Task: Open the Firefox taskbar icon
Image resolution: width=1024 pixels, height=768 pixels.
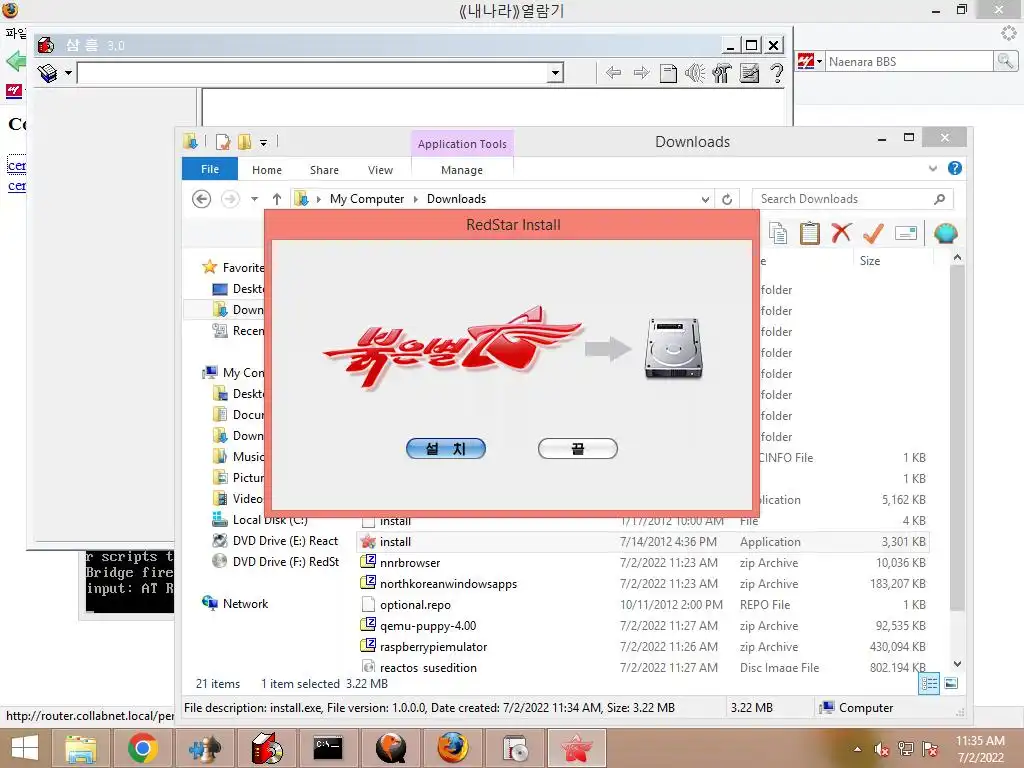Action: [452, 748]
